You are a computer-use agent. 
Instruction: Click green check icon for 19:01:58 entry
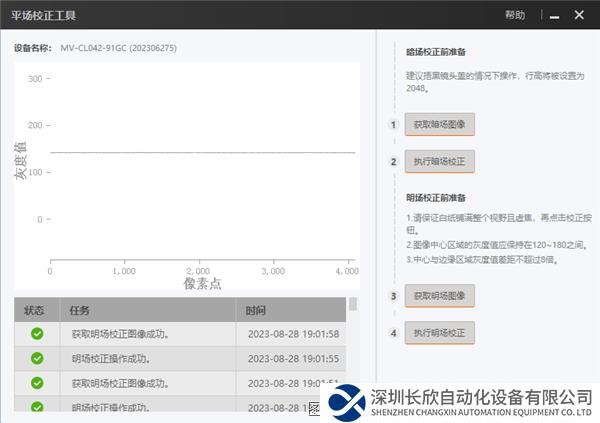pos(37,334)
